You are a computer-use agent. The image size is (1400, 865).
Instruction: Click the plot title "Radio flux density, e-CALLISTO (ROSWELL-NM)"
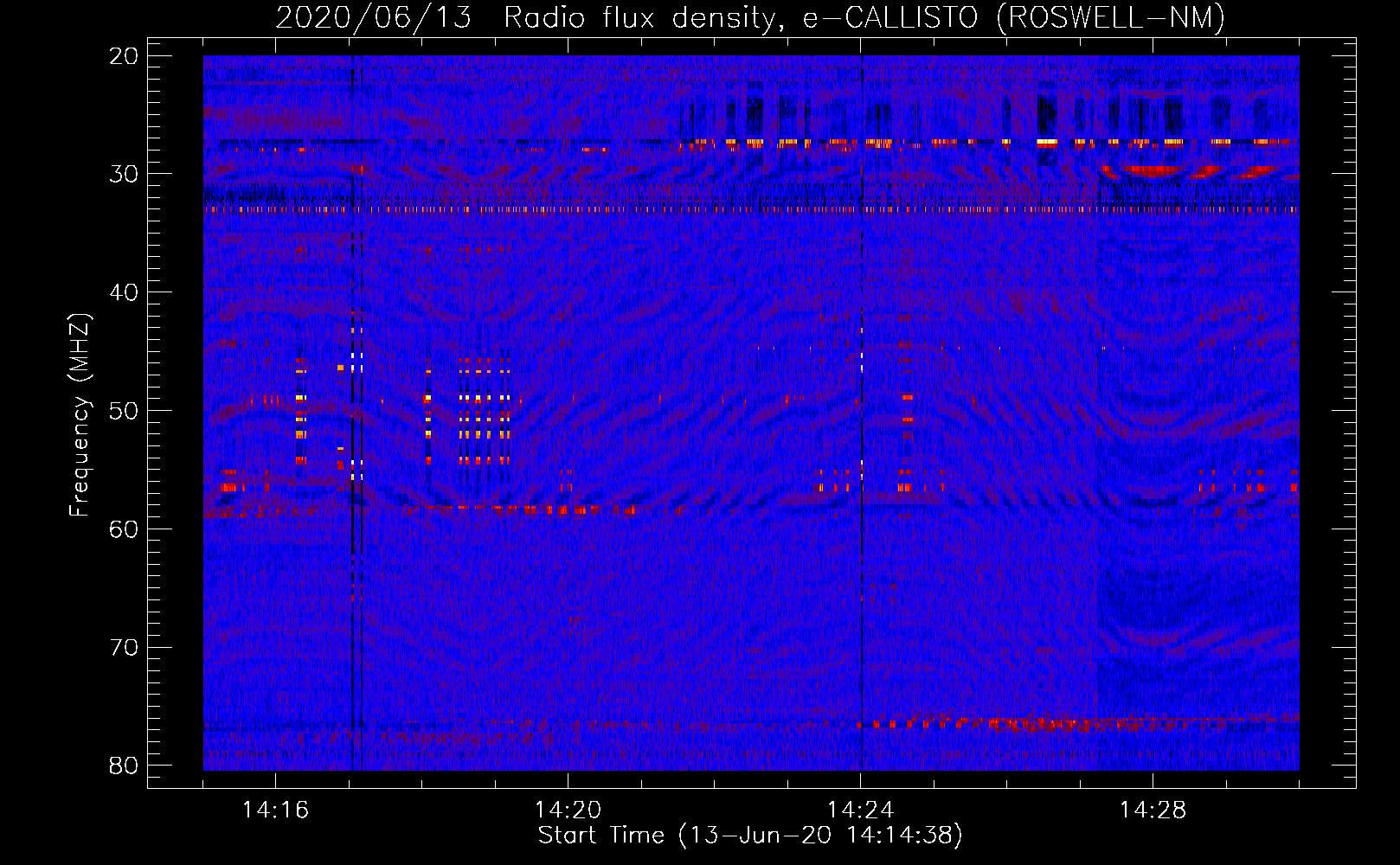[864, 17]
